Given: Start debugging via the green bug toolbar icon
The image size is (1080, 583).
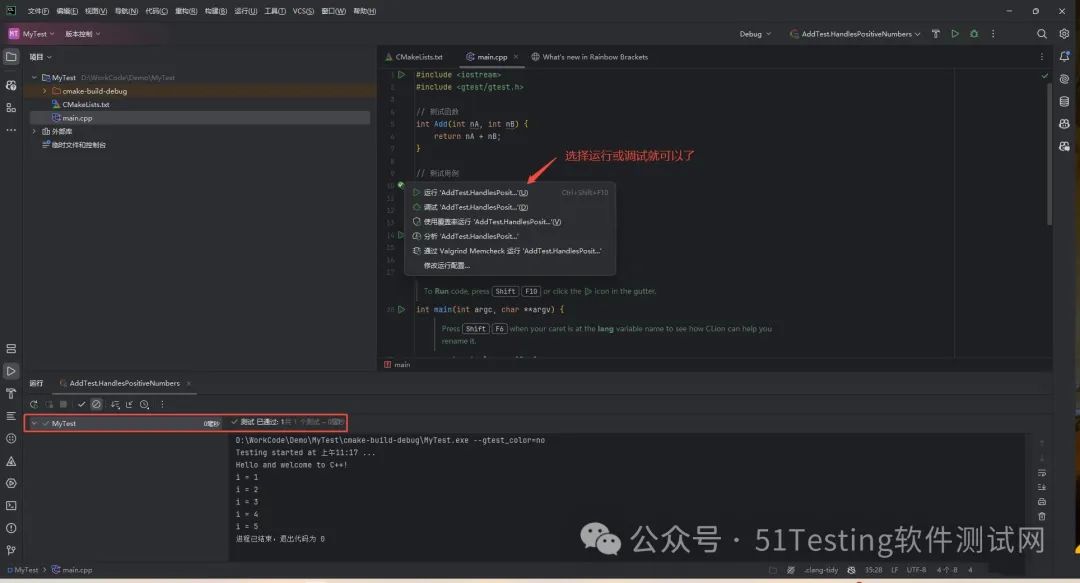Looking at the screenshot, I should (974, 33).
